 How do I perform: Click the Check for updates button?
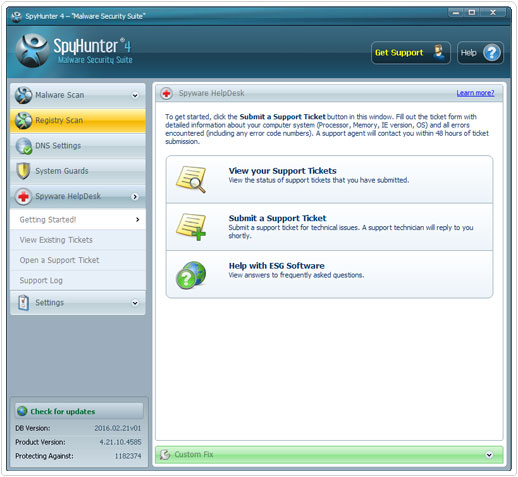click(79, 411)
